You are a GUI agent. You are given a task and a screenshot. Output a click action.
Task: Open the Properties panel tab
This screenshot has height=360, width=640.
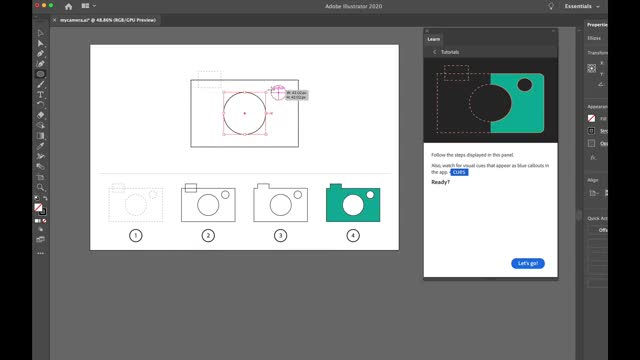click(597, 25)
